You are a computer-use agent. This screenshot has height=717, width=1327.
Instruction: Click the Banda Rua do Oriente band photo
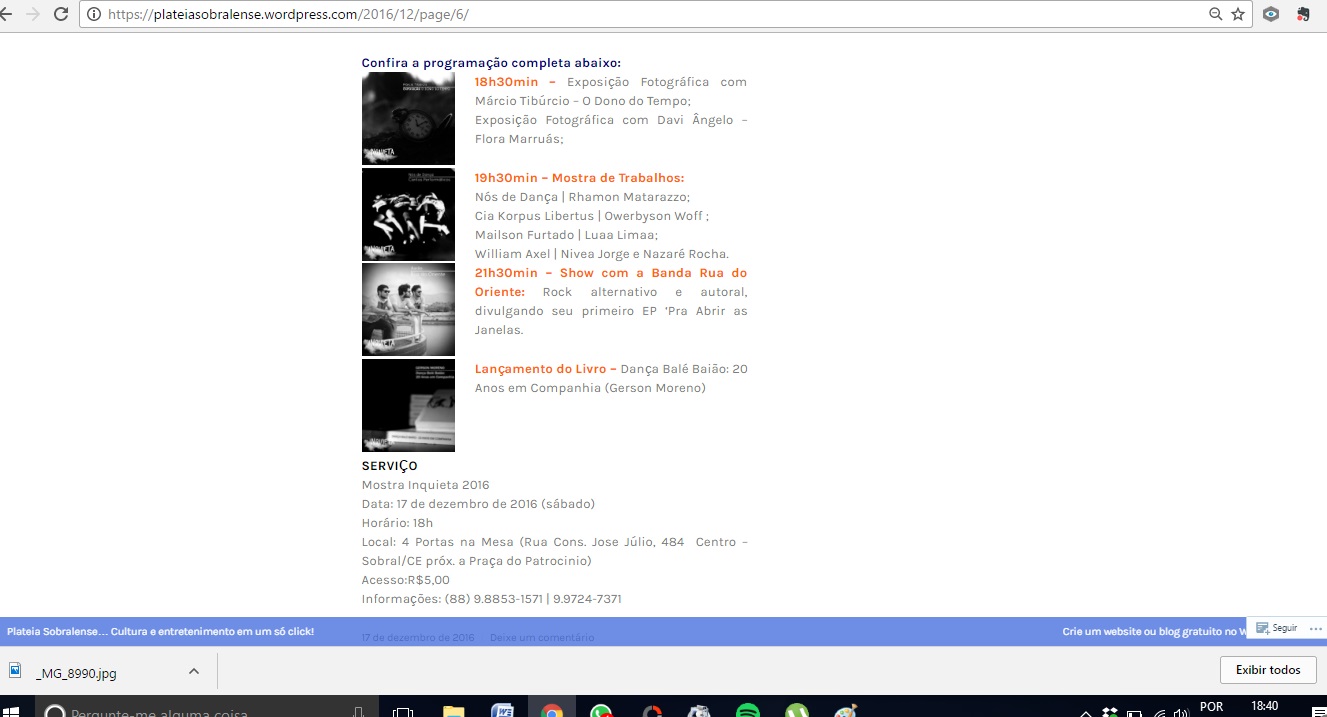point(408,309)
